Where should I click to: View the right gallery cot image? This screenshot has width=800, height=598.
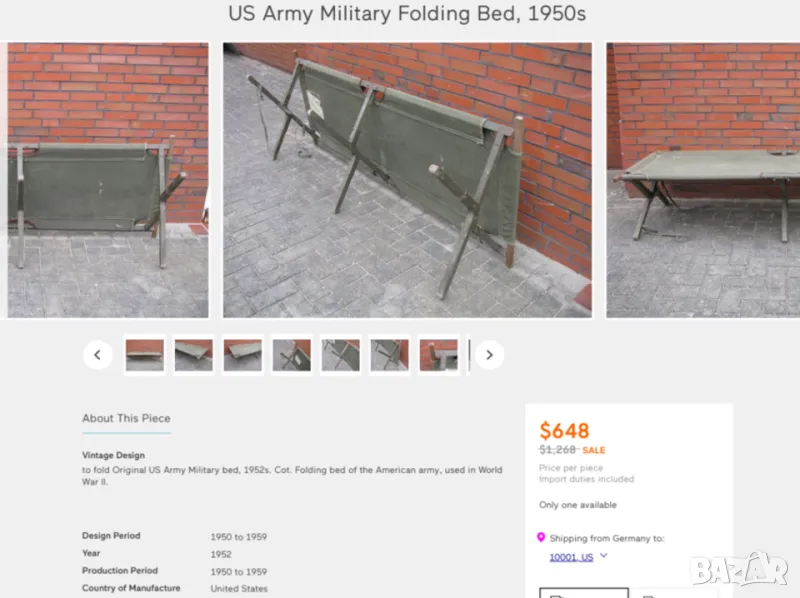[703, 180]
